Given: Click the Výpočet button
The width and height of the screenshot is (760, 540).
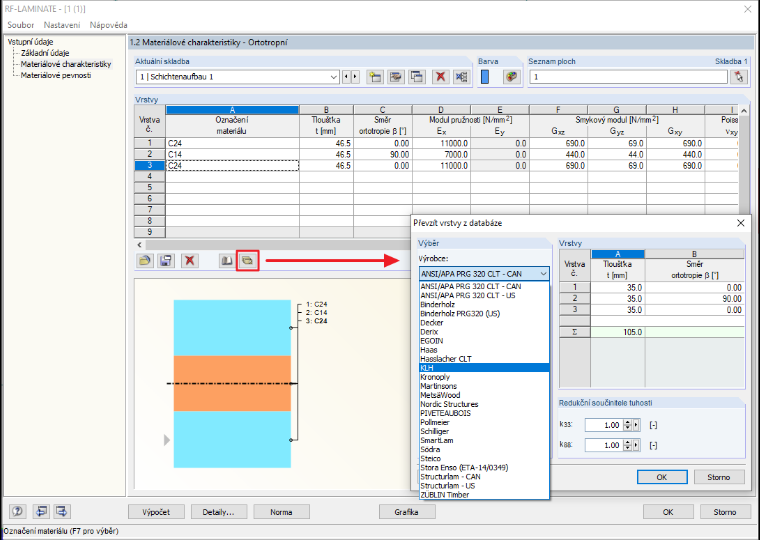Looking at the screenshot, I should point(156,512).
